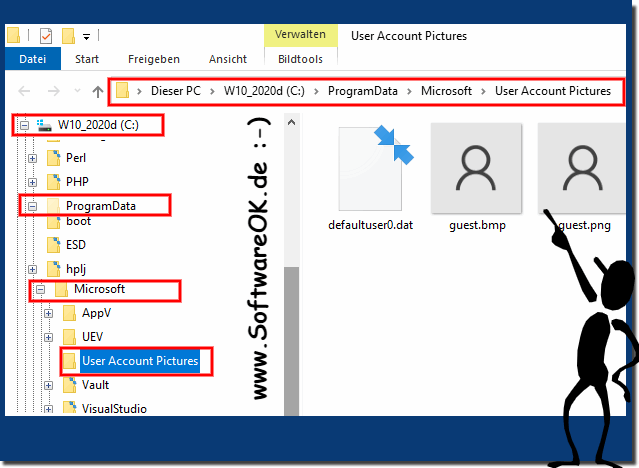Open chevron after Microsoft breadcrumb

click(x=483, y=91)
